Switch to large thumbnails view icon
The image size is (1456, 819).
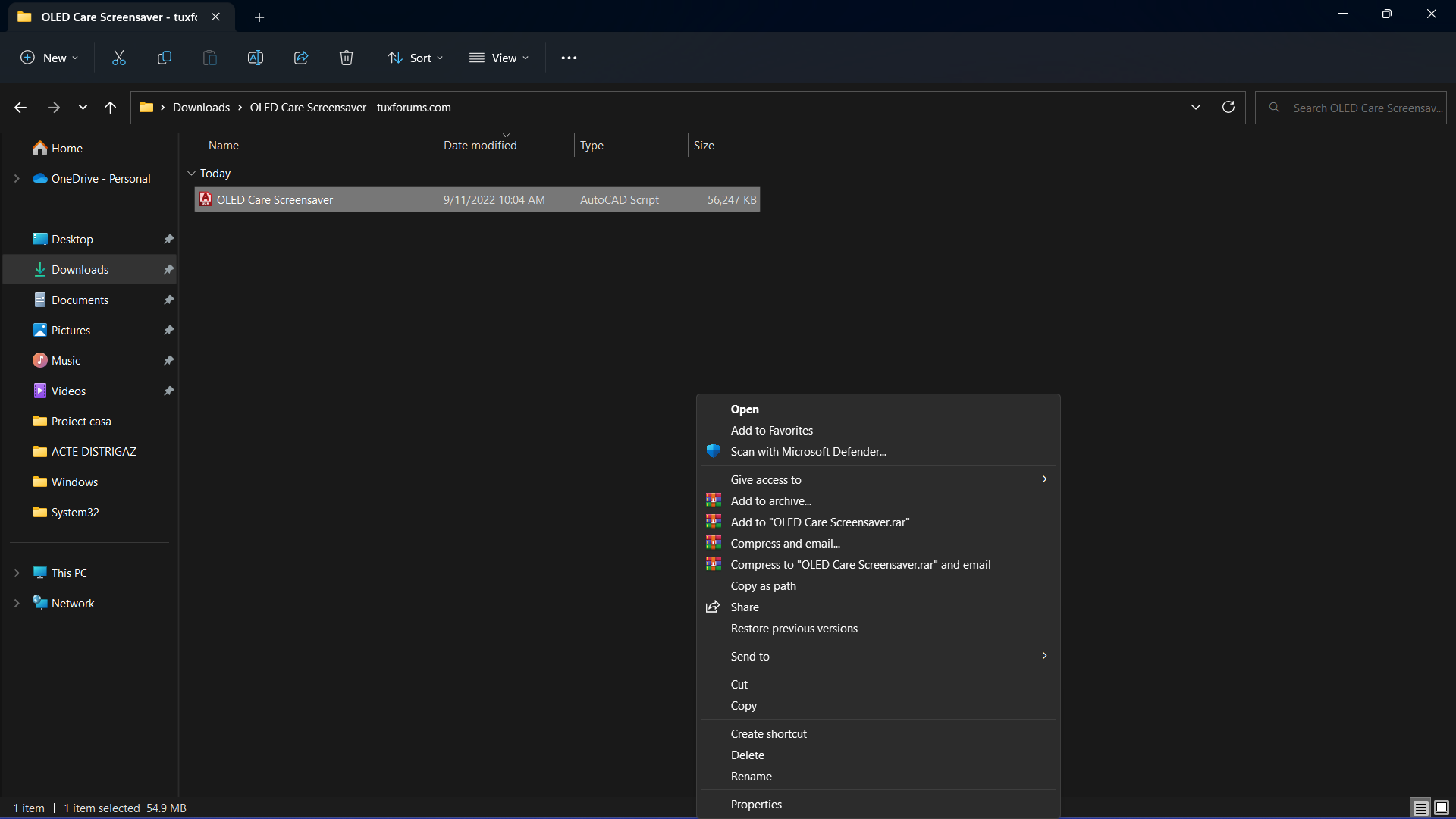1442,808
